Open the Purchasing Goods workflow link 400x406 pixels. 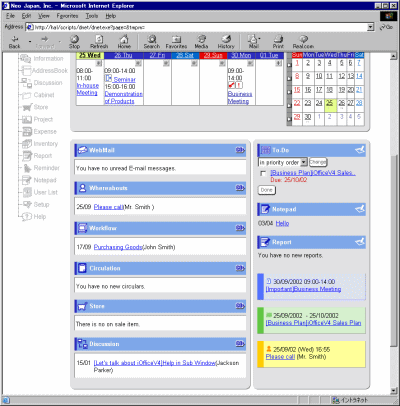point(118,247)
